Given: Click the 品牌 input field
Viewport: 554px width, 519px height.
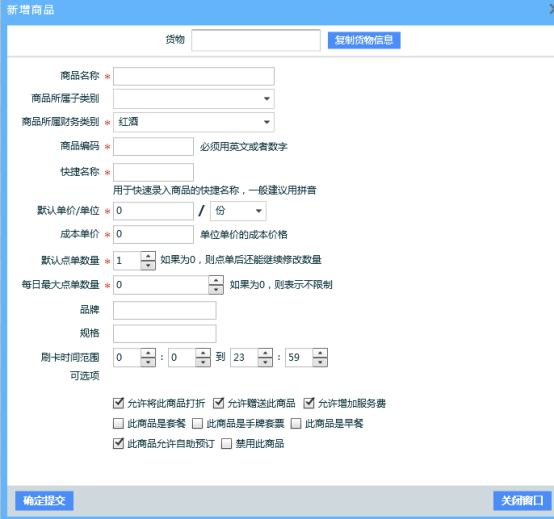Looking at the screenshot, I should pyautogui.click(x=165, y=310).
